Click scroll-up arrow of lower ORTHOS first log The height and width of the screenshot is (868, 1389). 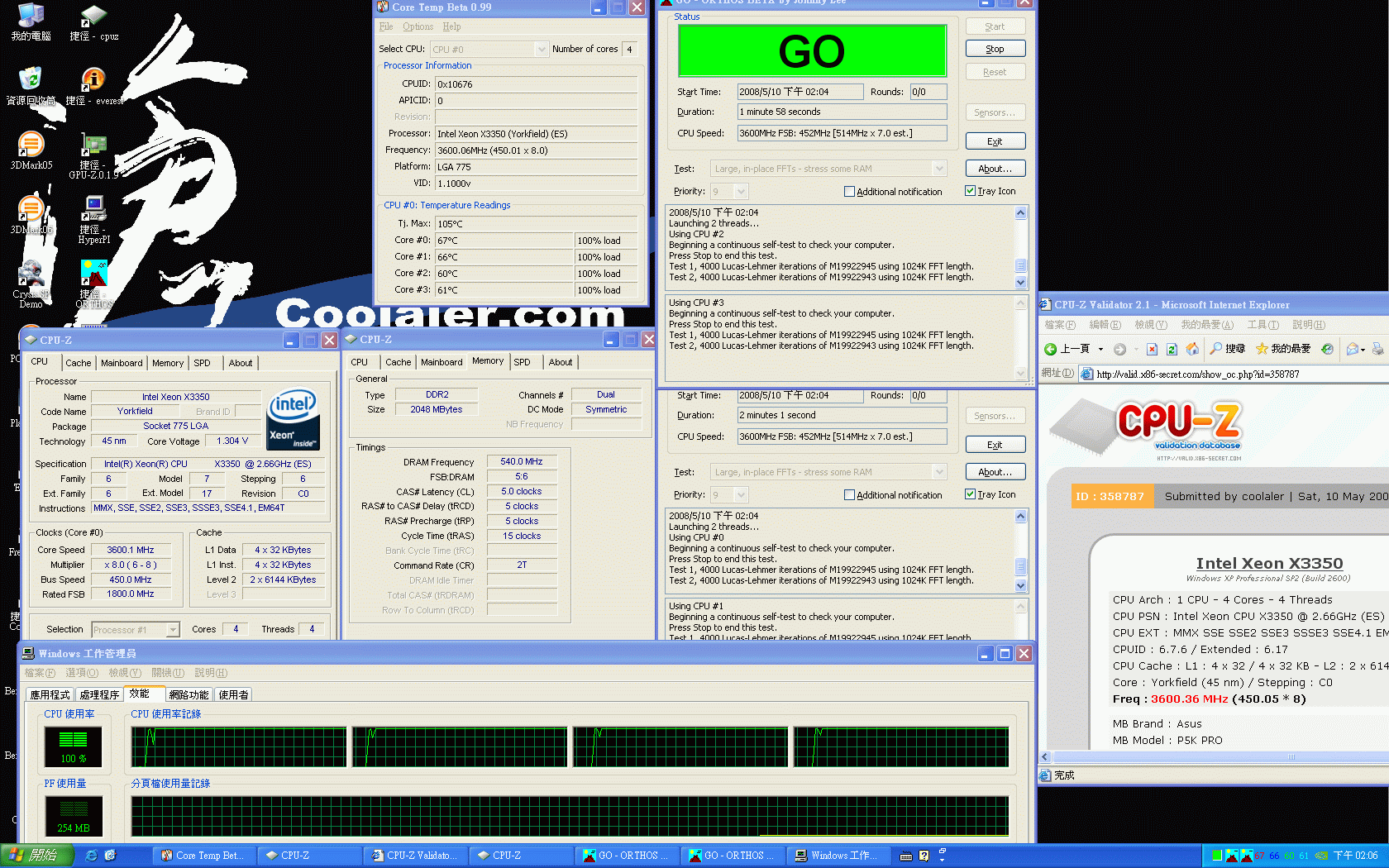point(1020,517)
